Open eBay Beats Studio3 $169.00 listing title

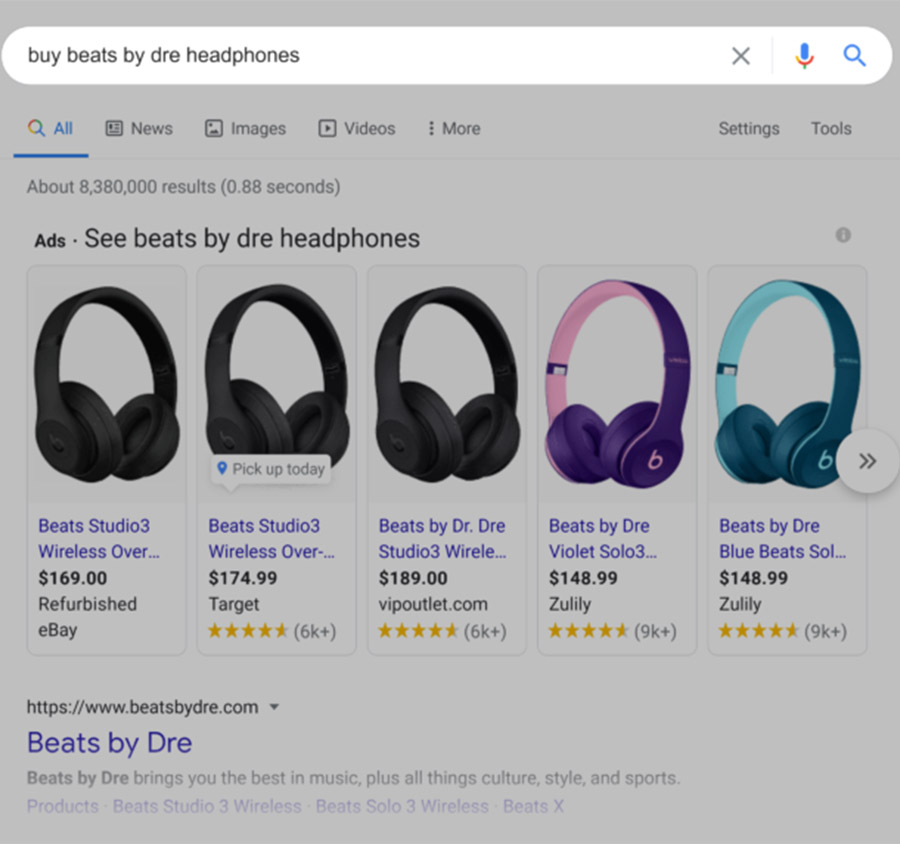coord(99,539)
